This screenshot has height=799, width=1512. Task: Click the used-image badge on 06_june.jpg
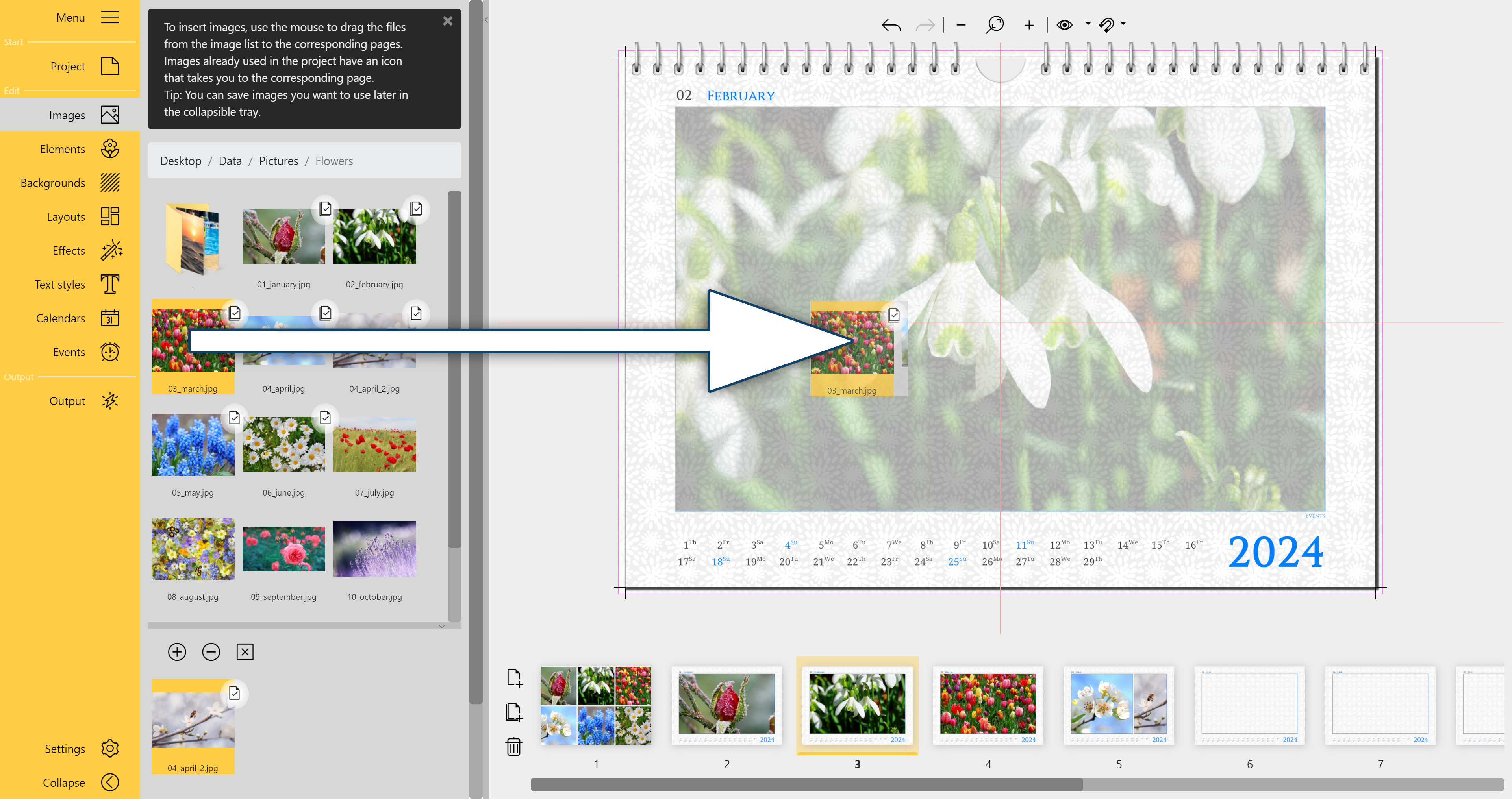tap(326, 418)
